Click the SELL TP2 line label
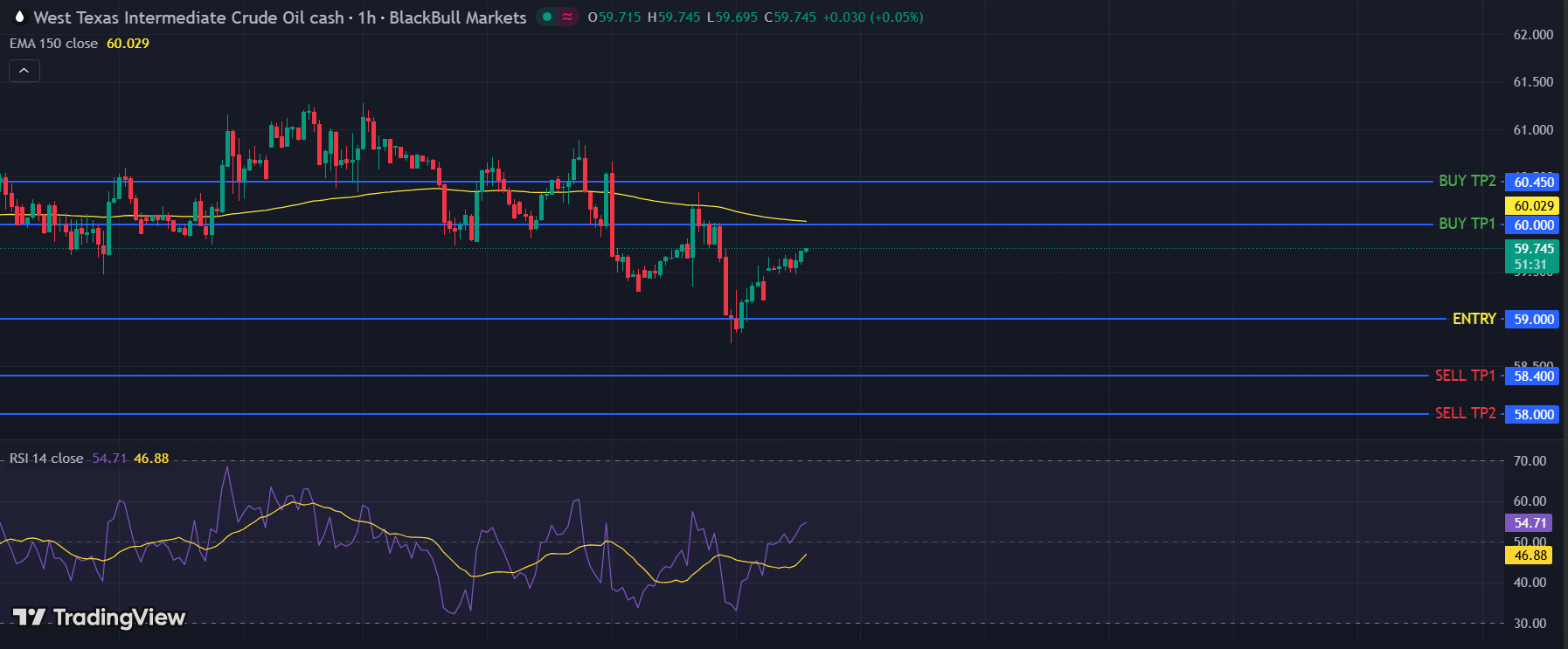1568x649 pixels. tap(1465, 413)
